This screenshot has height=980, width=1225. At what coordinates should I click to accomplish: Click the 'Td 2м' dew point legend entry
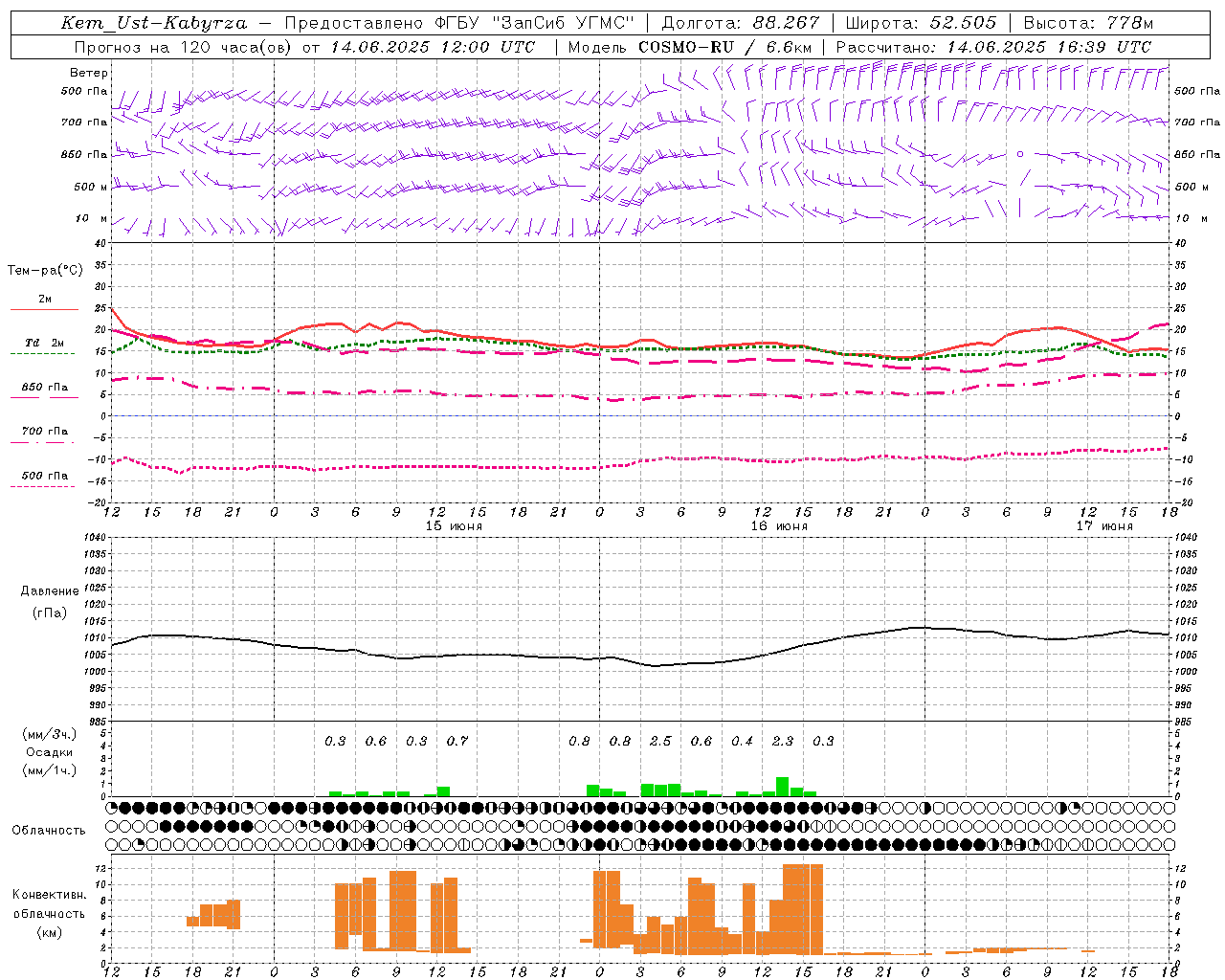[x=45, y=343]
